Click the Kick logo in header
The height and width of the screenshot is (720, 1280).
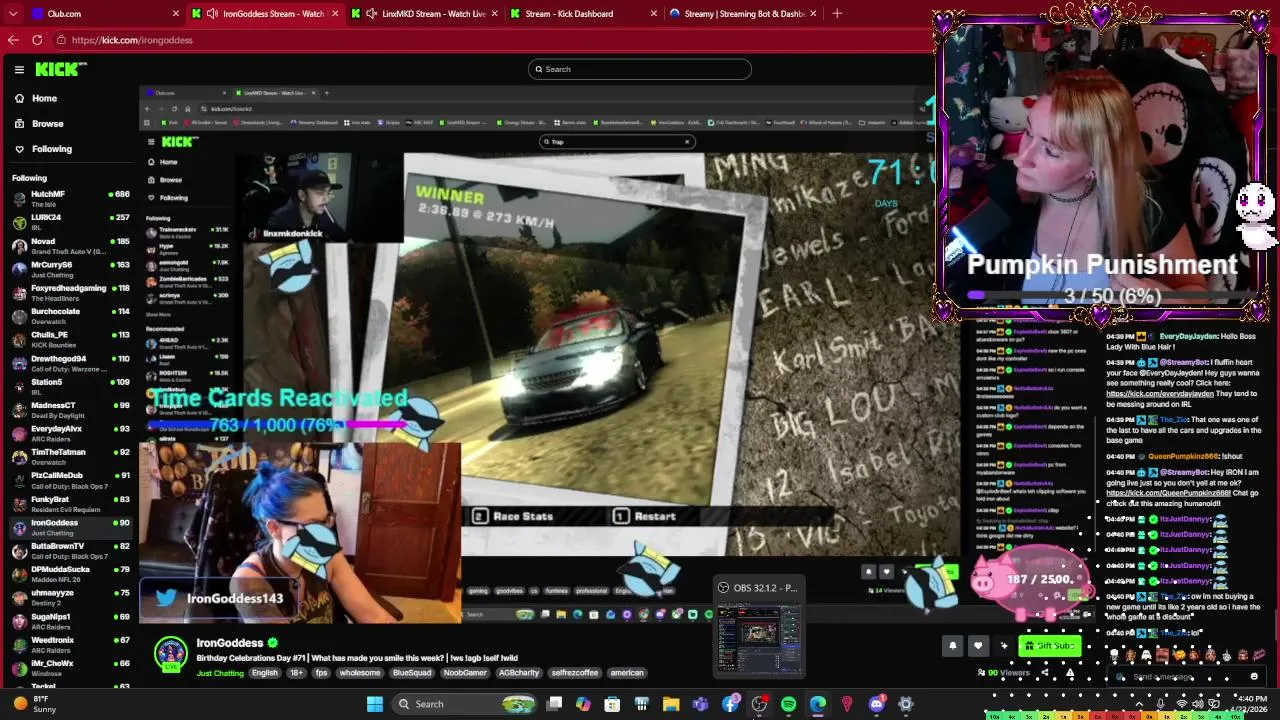click(x=61, y=69)
